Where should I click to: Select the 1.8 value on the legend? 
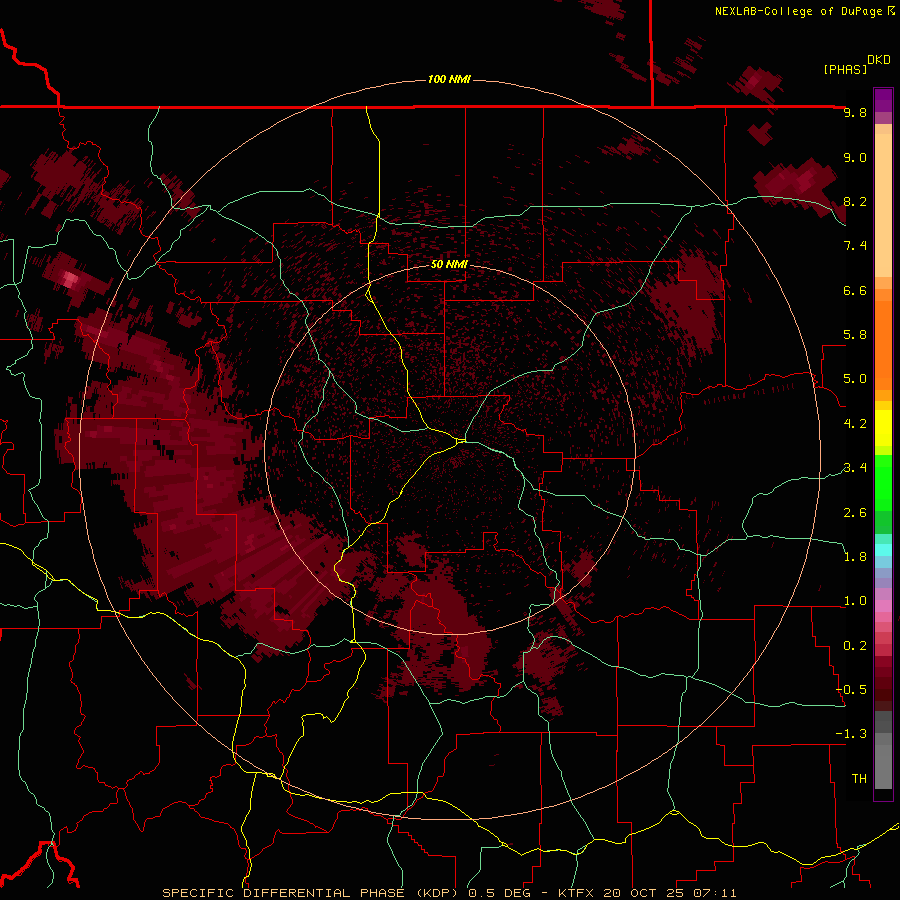(855, 557)
